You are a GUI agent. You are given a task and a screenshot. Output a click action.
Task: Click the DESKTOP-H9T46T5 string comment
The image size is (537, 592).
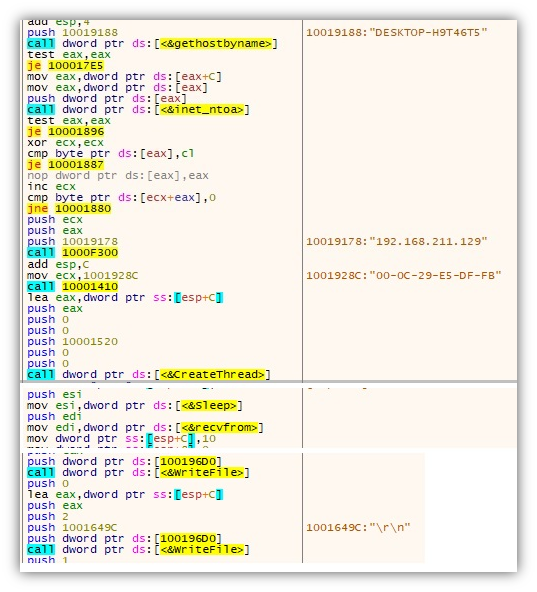(397, 32)
